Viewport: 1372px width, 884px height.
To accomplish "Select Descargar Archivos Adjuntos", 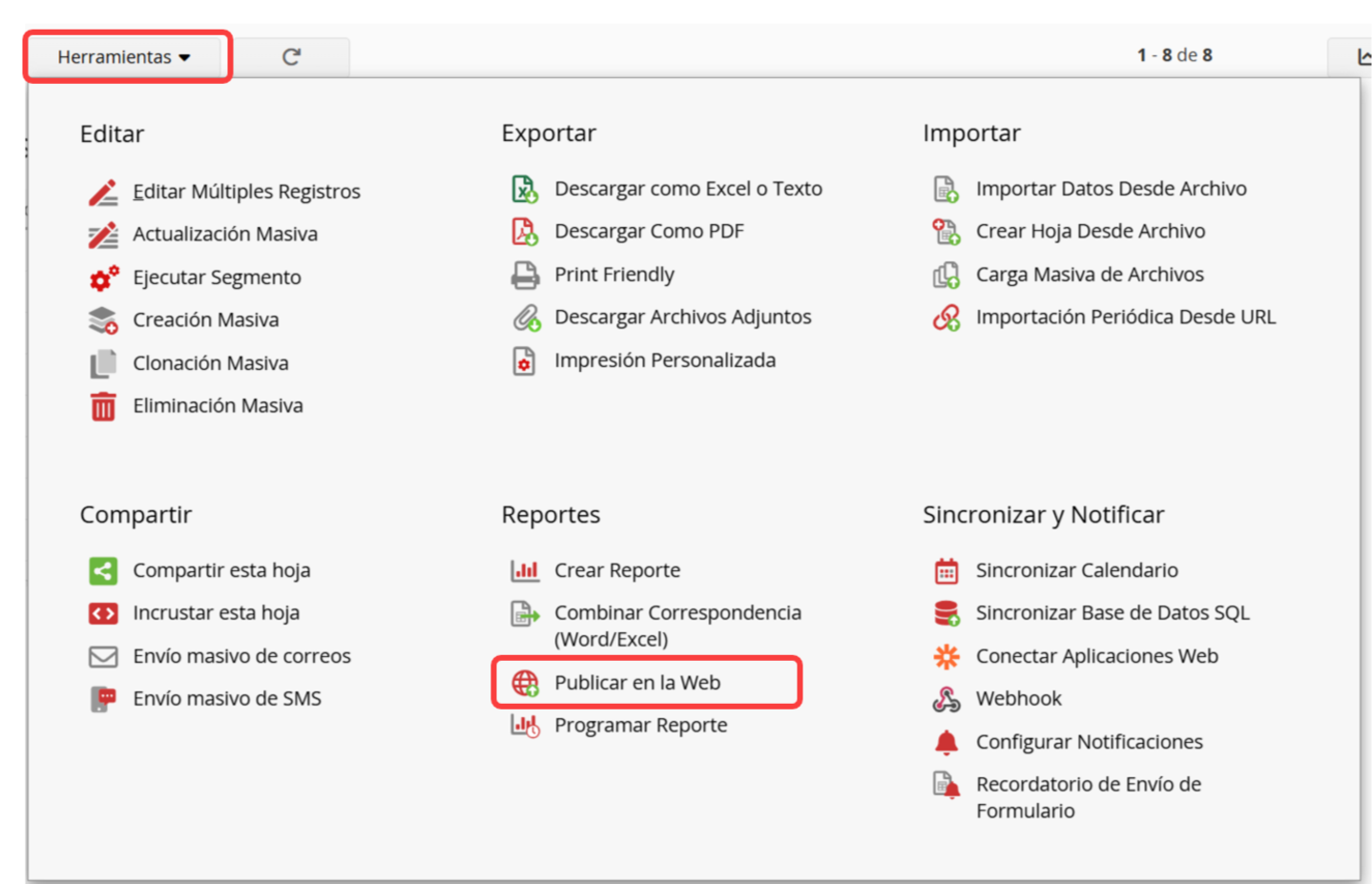I will [683, 318].
